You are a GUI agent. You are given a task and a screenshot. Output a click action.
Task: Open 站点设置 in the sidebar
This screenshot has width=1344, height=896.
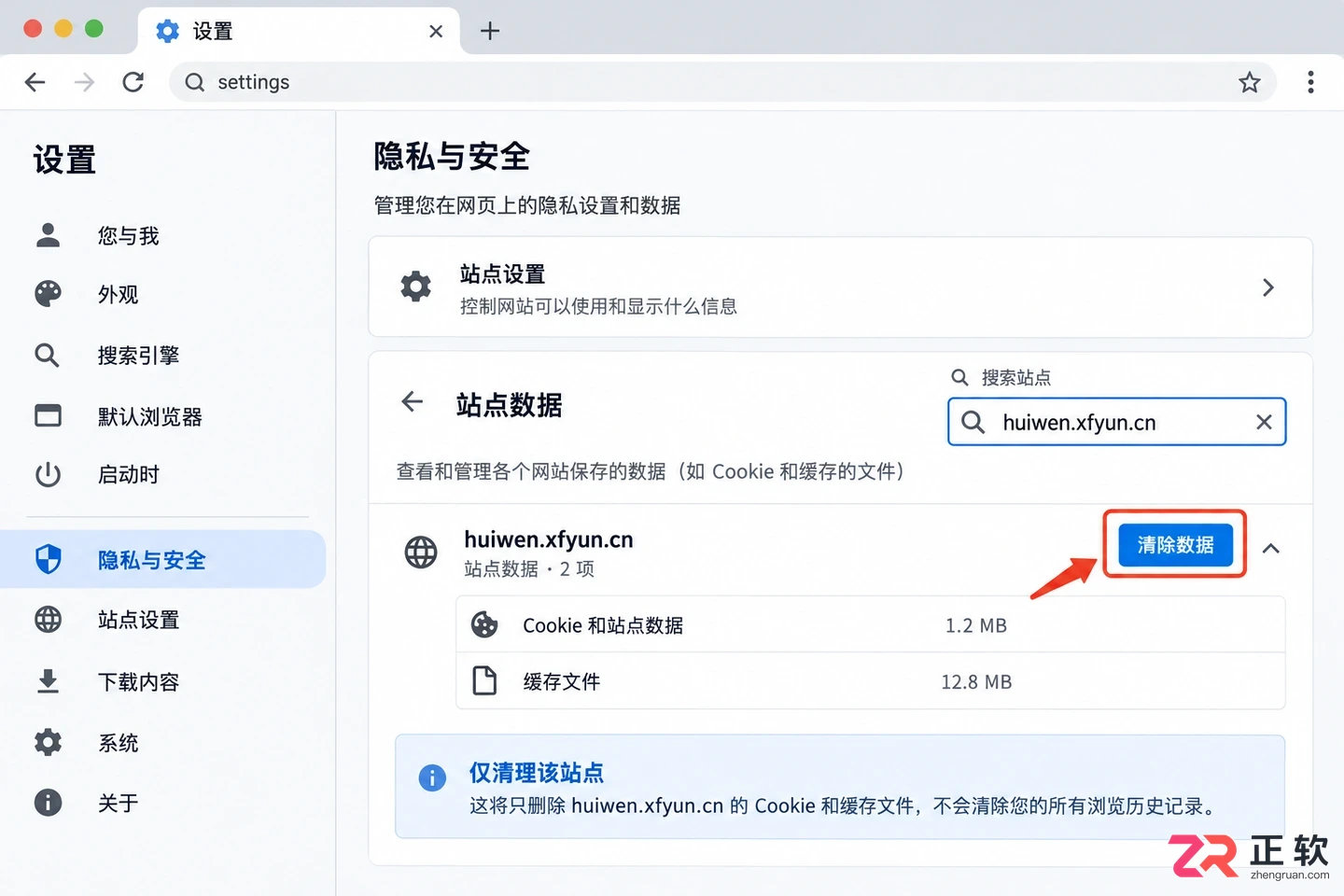point(138,620)
